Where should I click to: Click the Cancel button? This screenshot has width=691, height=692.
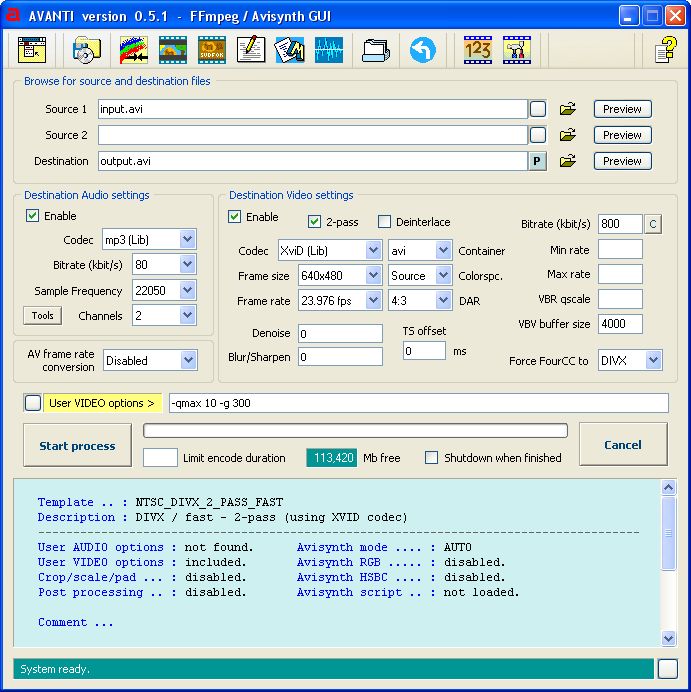[x=623, y=444]
